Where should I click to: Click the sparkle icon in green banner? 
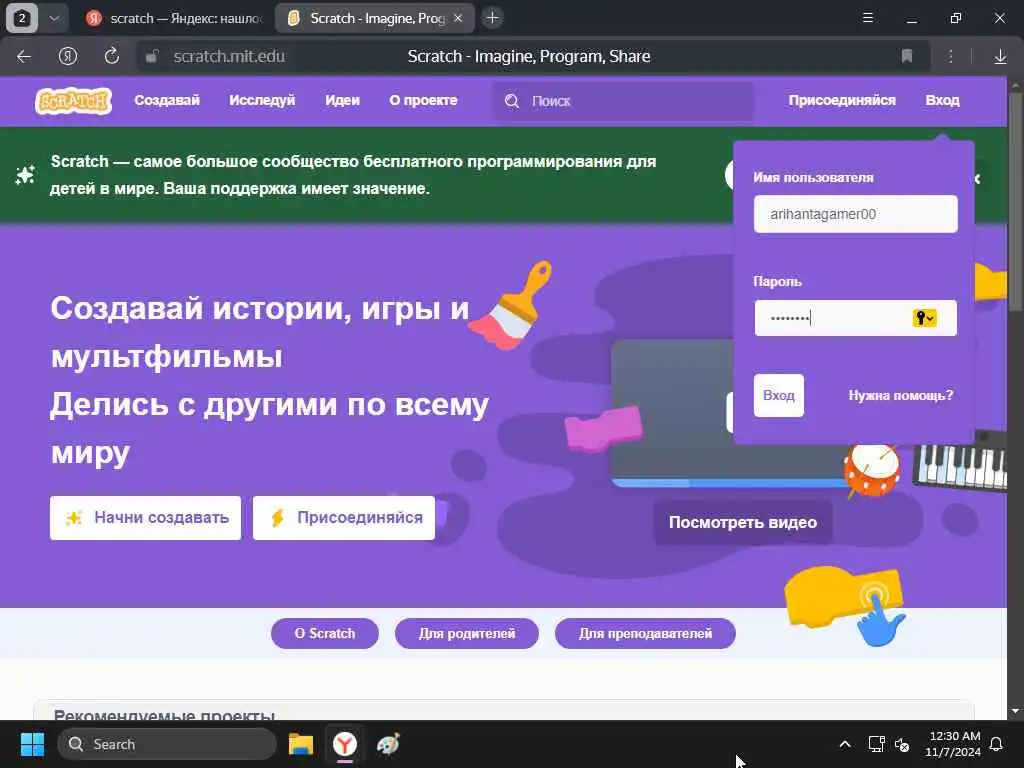25,174
